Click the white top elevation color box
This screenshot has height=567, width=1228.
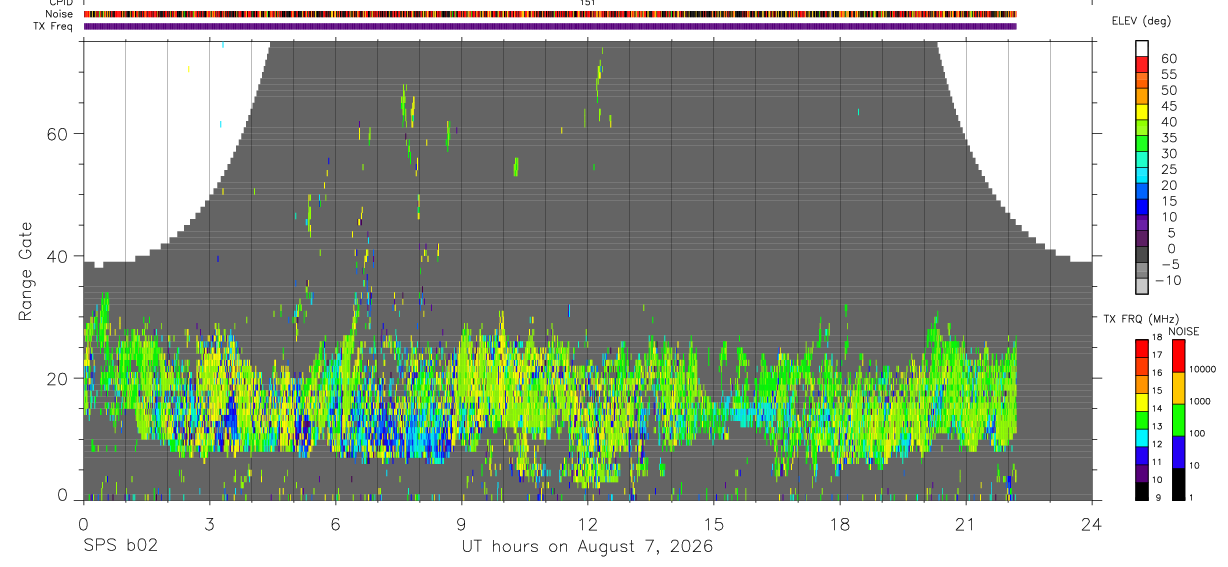pos(1142,49)
